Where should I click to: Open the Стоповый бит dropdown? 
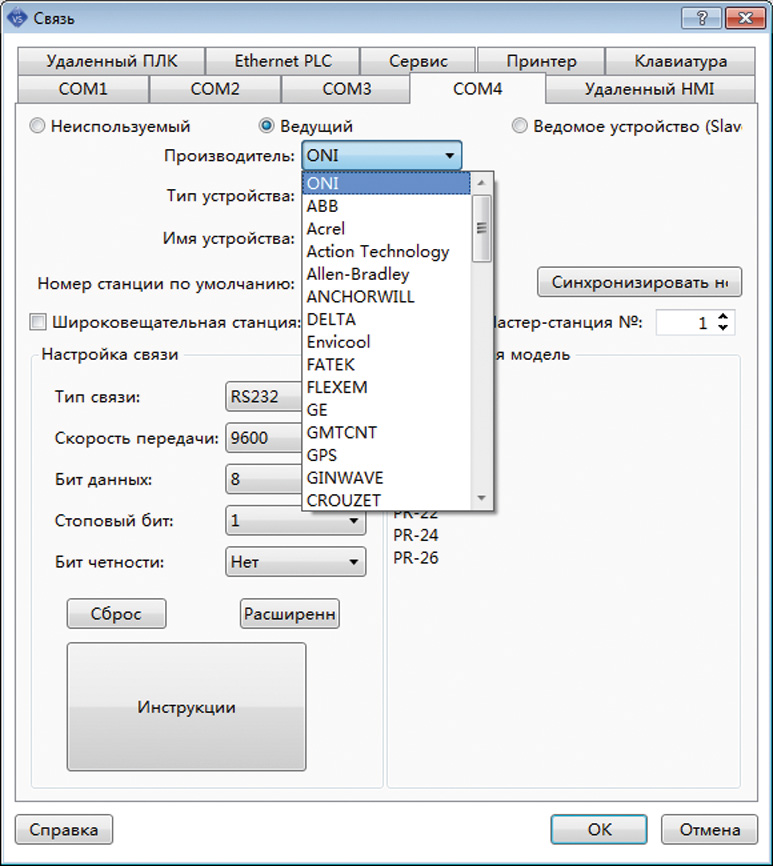pyautogui.click(x=354, y=521)
